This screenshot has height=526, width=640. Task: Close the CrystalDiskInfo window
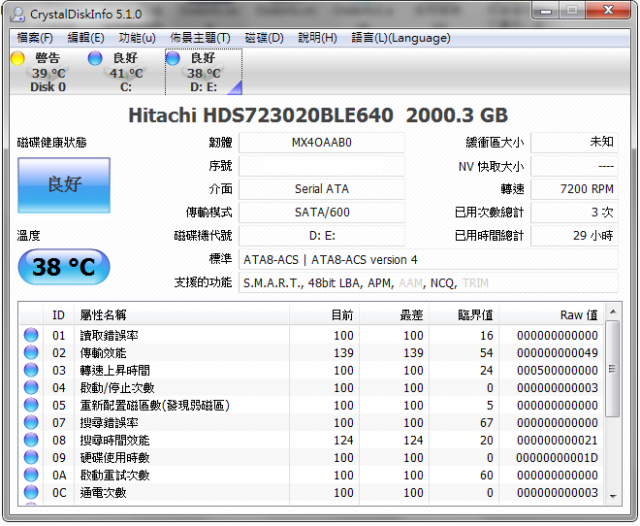(608, 11)
